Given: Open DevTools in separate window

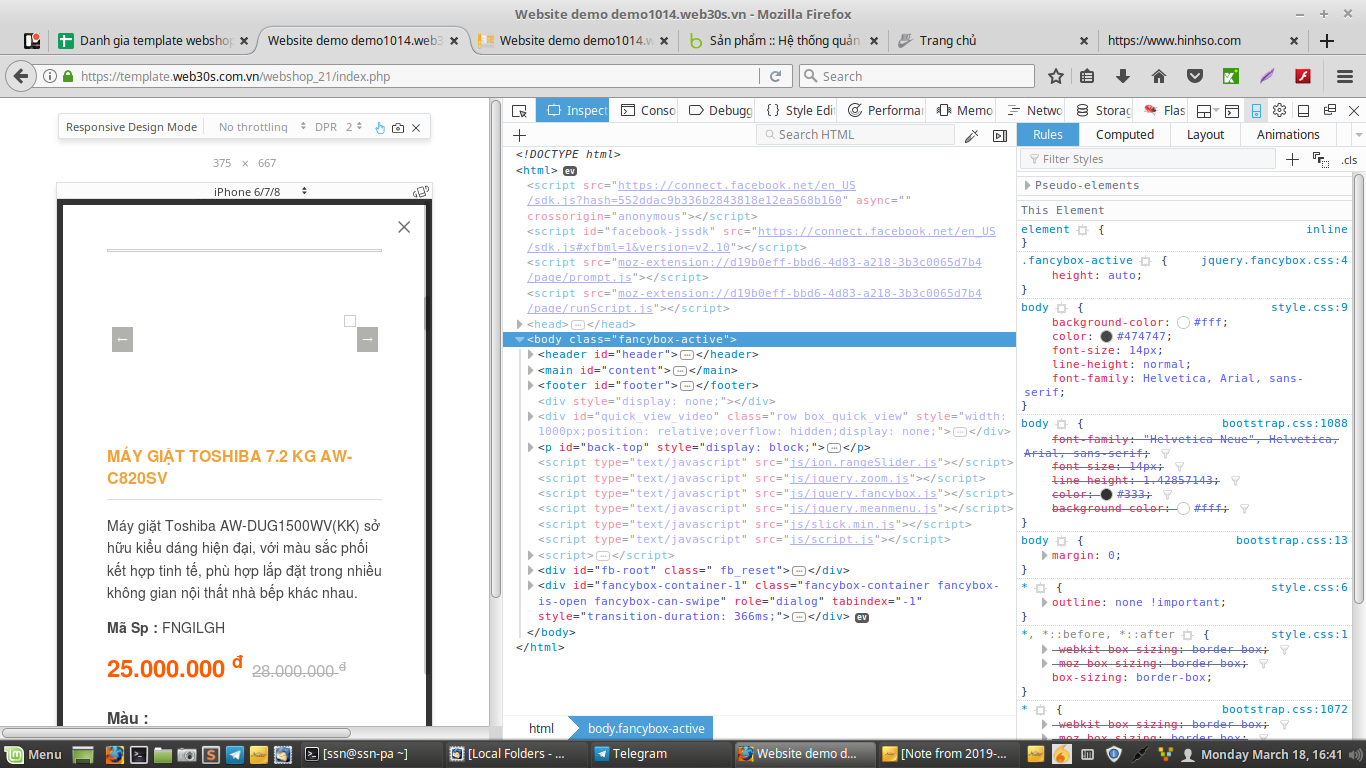Looking at the screenshot, I should click(x=1329, y=110).
